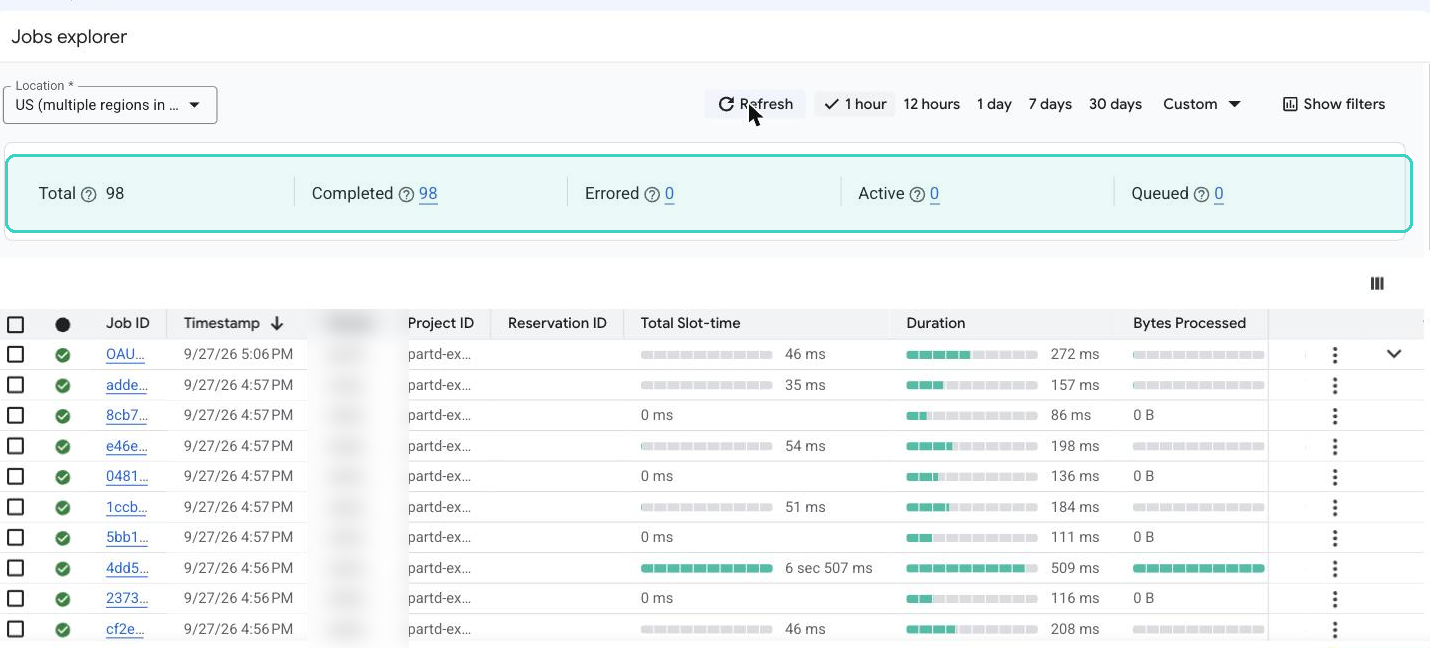Select checkbox for job 5bb1...
The image size is (1430, 648).
click(15, 537)
